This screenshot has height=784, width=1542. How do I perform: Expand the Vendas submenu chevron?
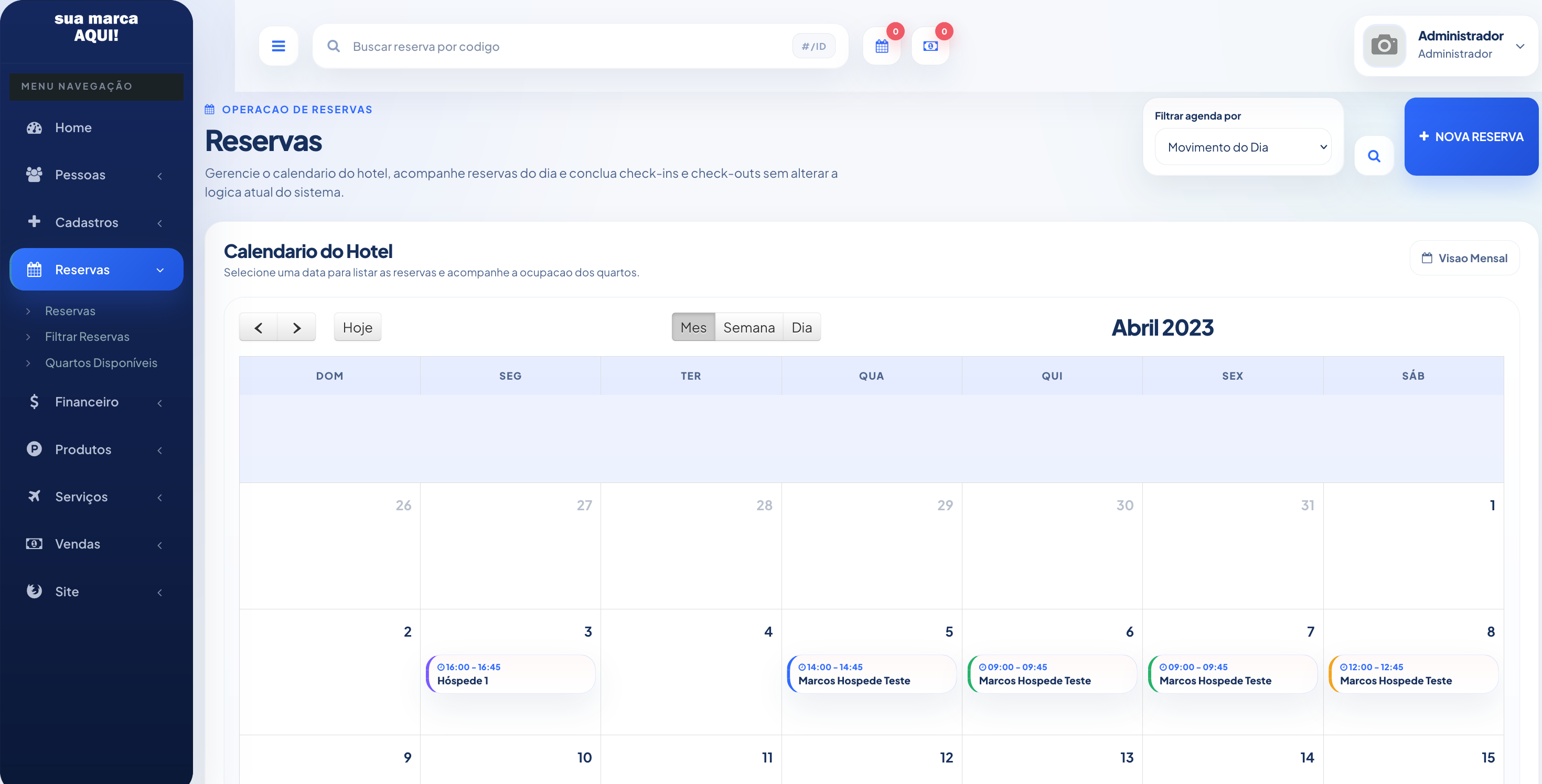point(160,545)
